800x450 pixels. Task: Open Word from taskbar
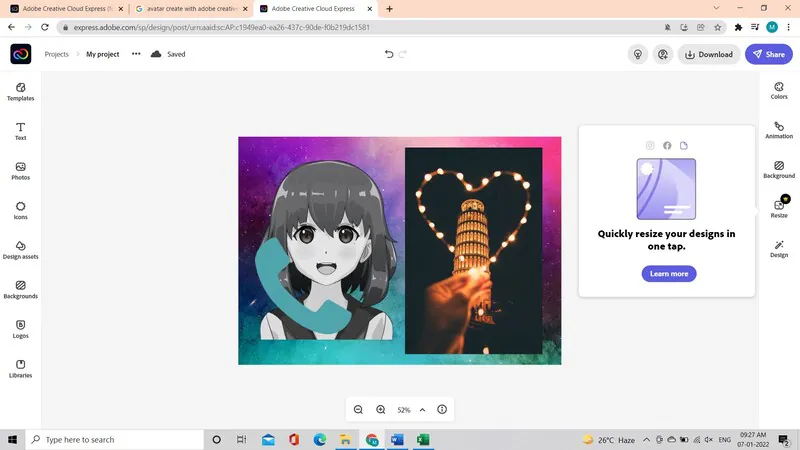pyautogui.click(x=397, y=439)
